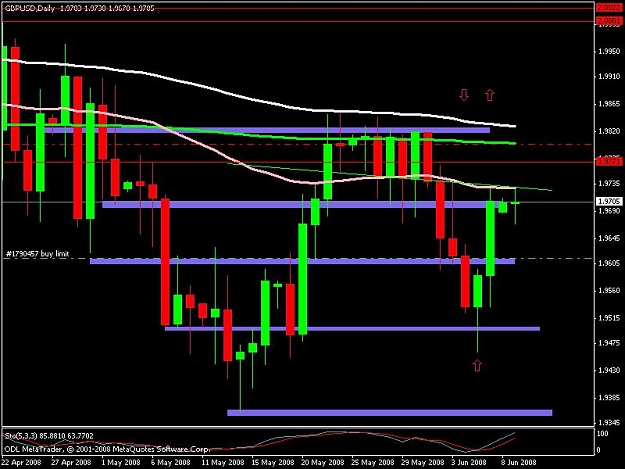Click the 8 Jun 2008 date label
The image size is (625, 469).
519,462
